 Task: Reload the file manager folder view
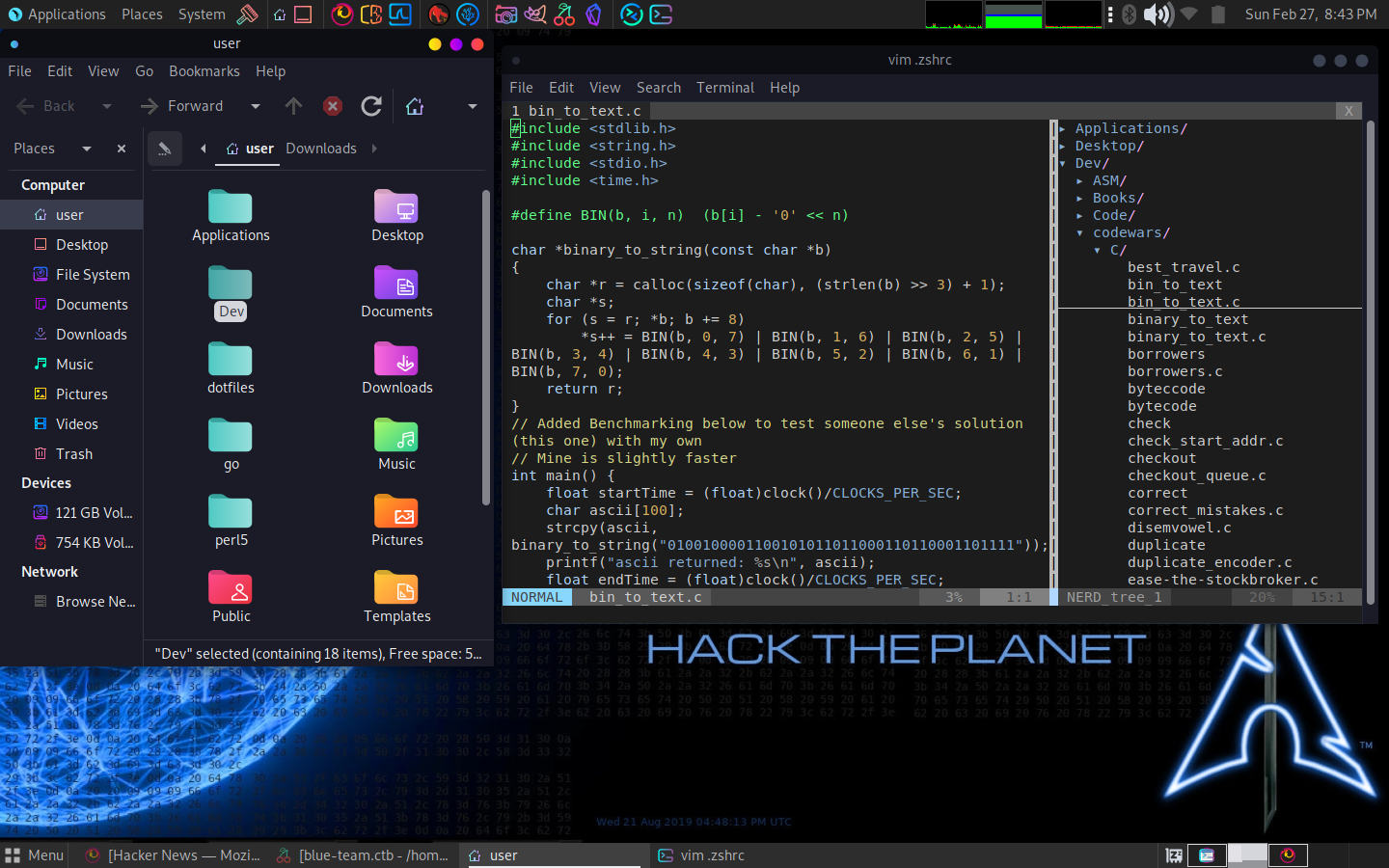[x=371, y=106]
